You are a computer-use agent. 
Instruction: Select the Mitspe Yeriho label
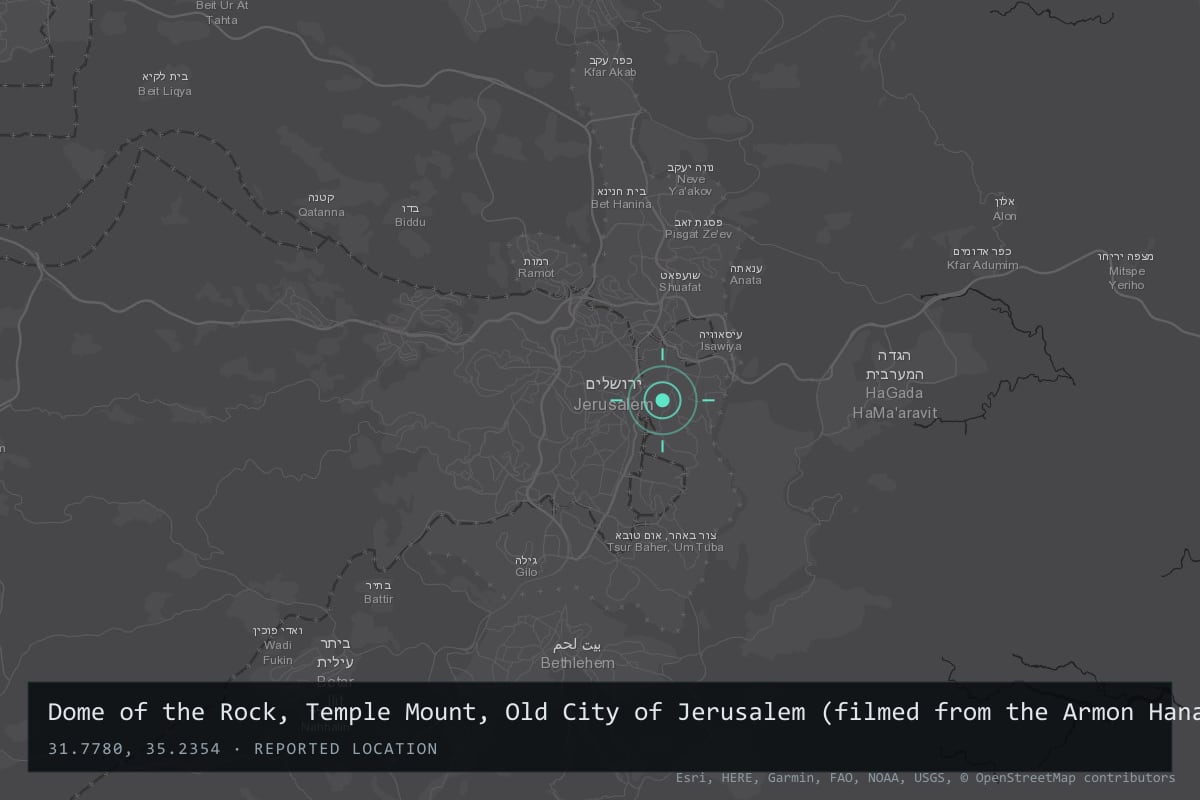[x=1126, y=271]
